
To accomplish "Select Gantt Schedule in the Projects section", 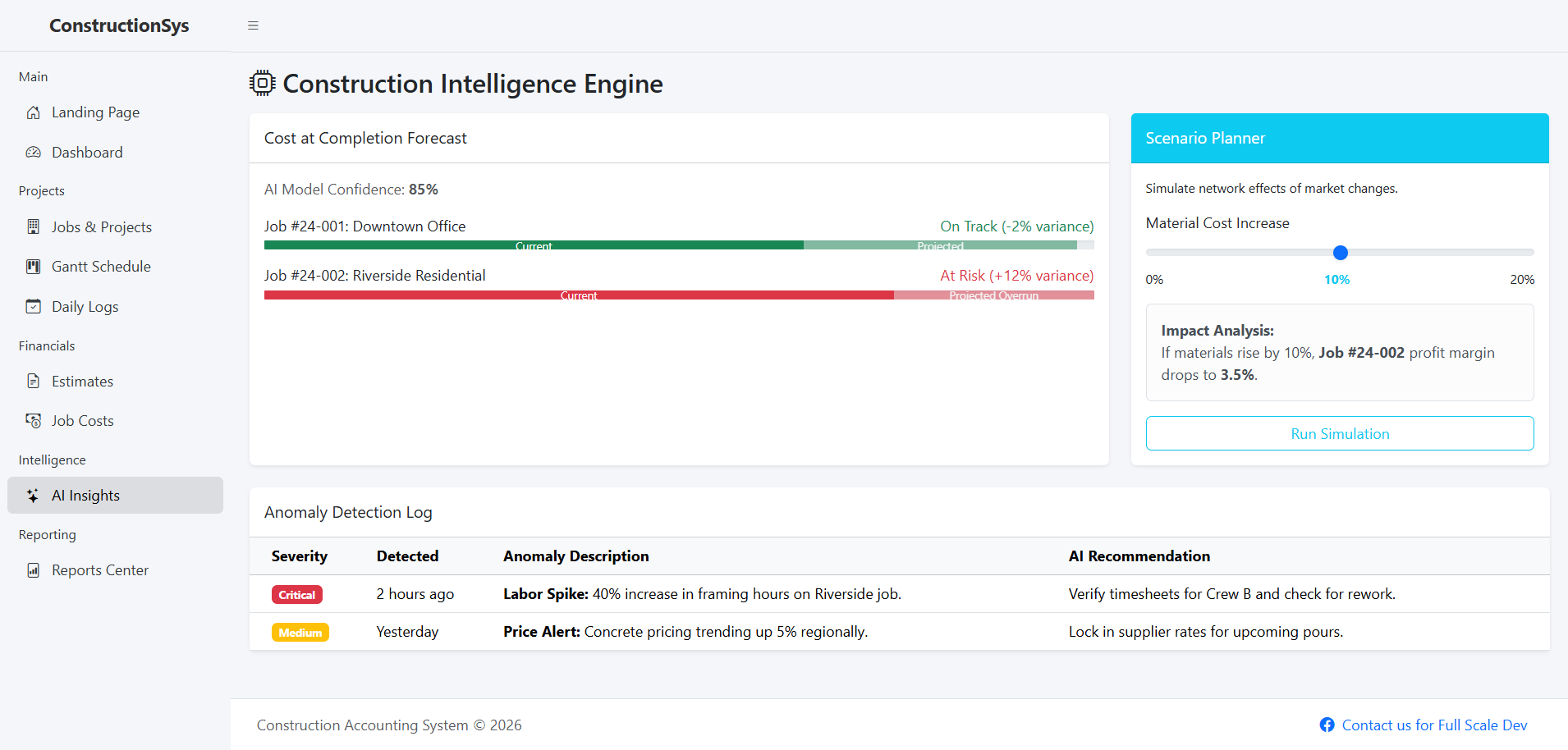I will tap(101, 266).
